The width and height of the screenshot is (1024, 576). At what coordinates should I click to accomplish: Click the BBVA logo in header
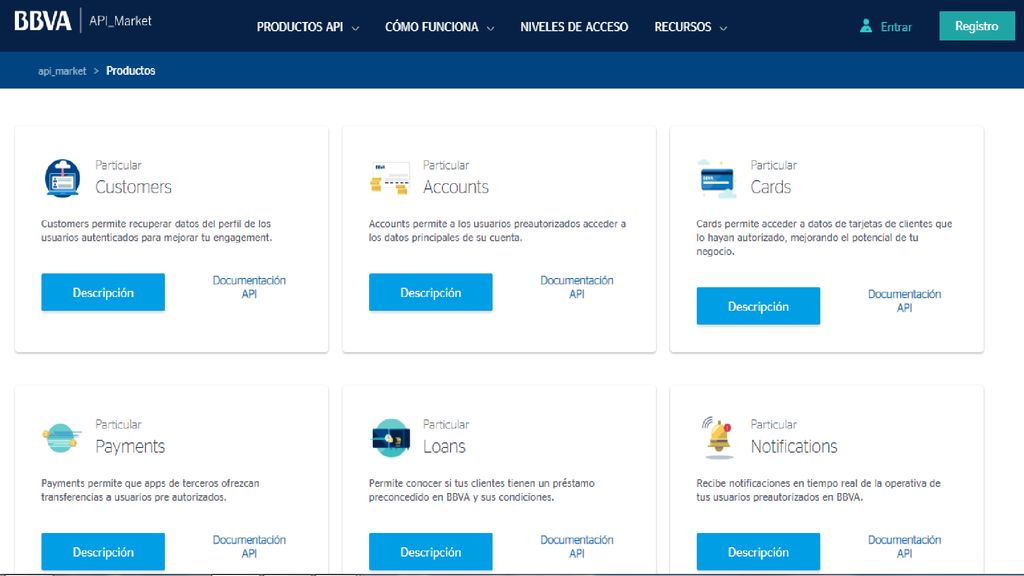pyautogui.click(x=42, y=21)
